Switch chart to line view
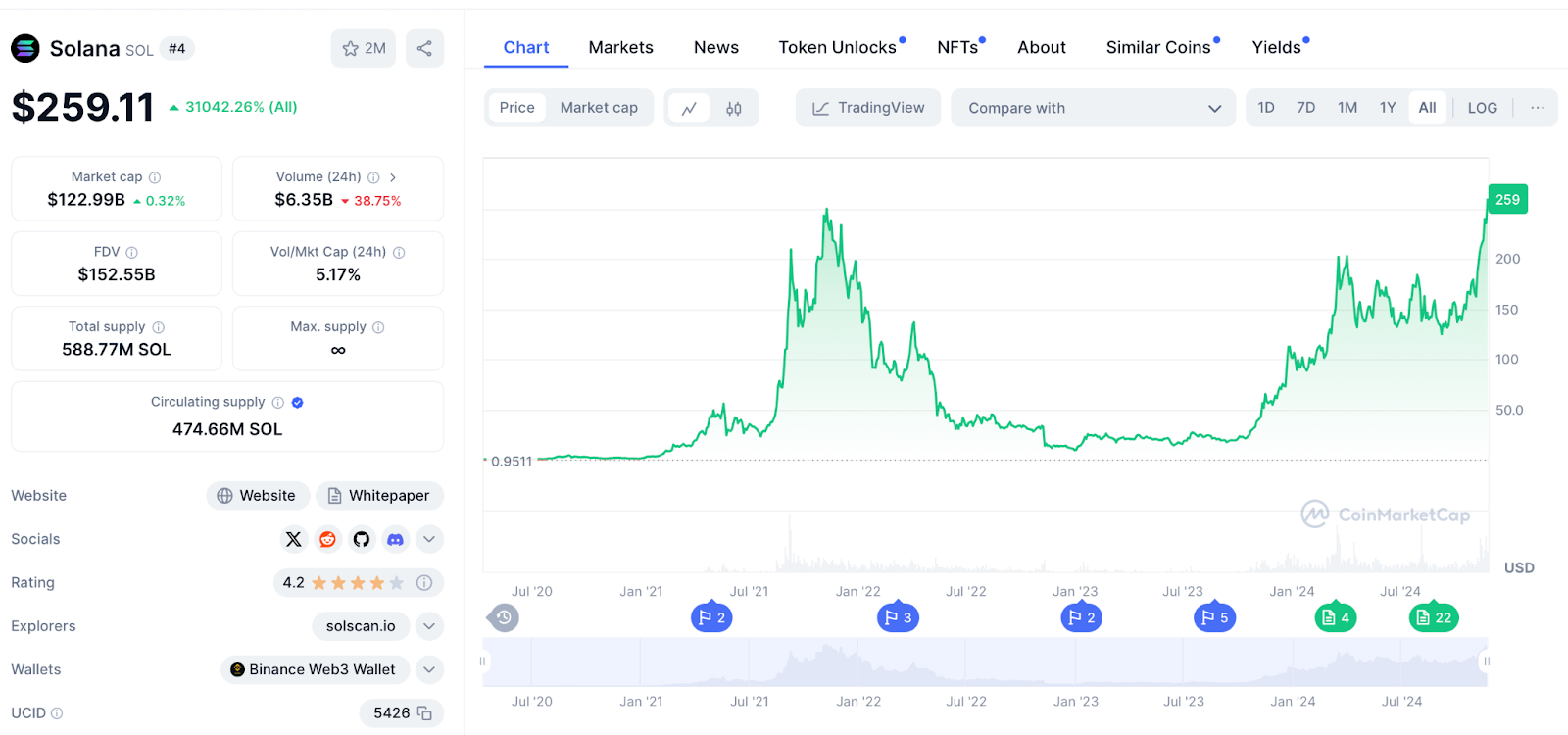This screenshot has height=735, width=1568. click(x=689, y=109)
